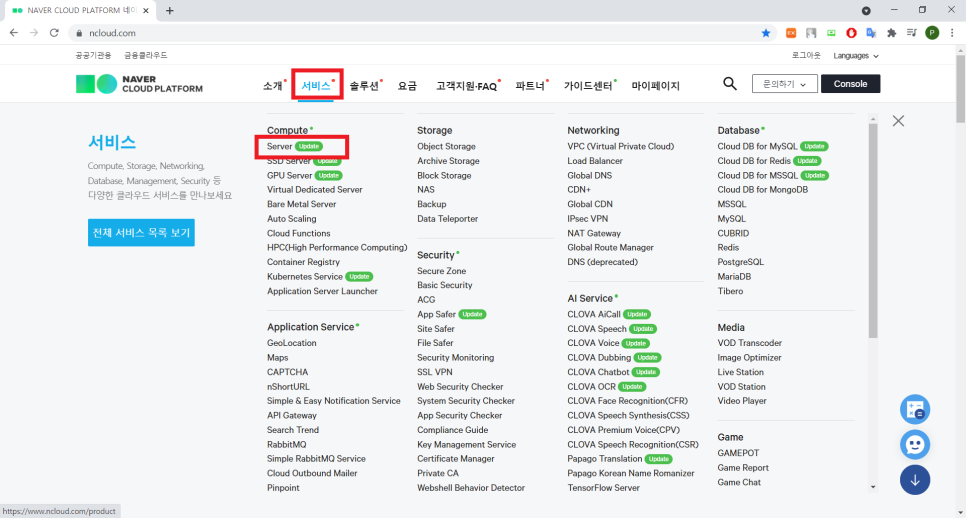Click the down arrow floating button
The image size is (966, 518).
915,480
